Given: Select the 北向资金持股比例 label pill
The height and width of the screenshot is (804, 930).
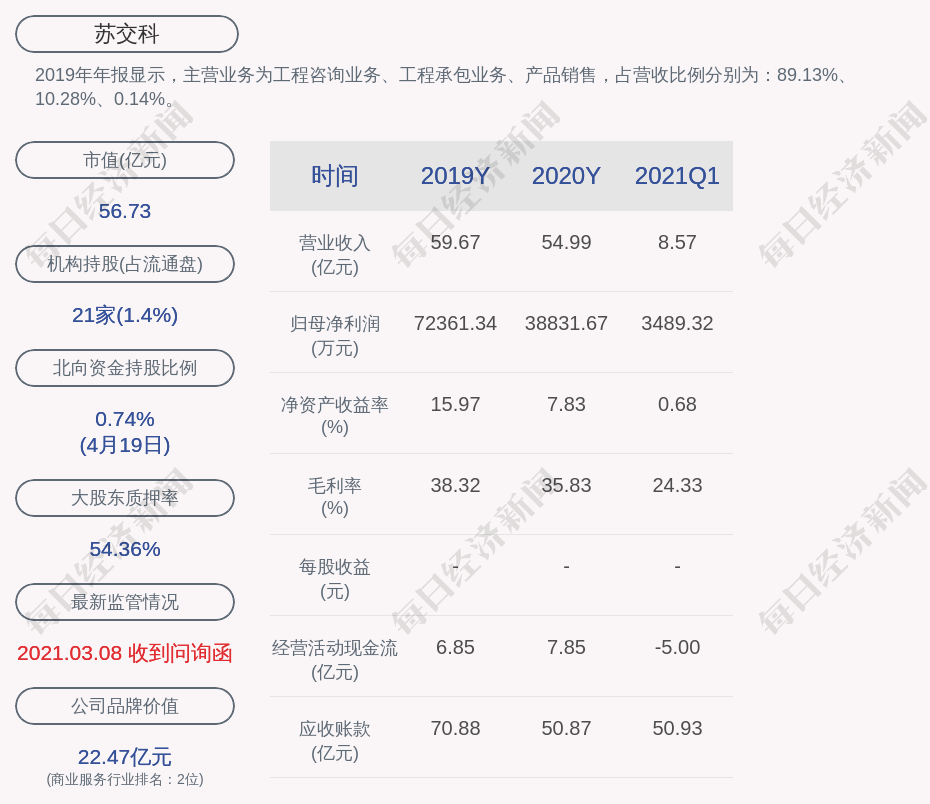Looking at the screenshot, I should click(125, 368).
